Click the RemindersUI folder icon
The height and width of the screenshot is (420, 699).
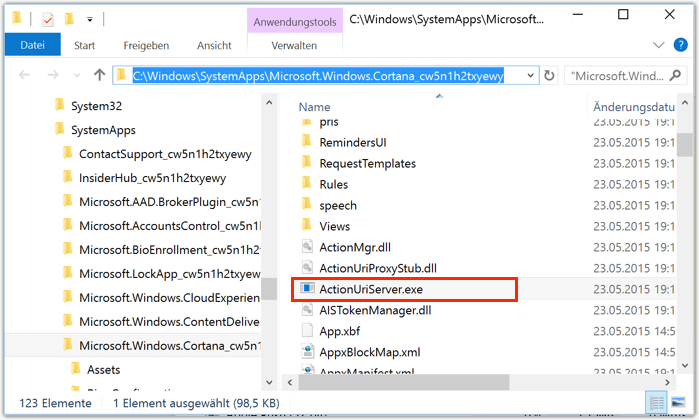click(307, 141)
